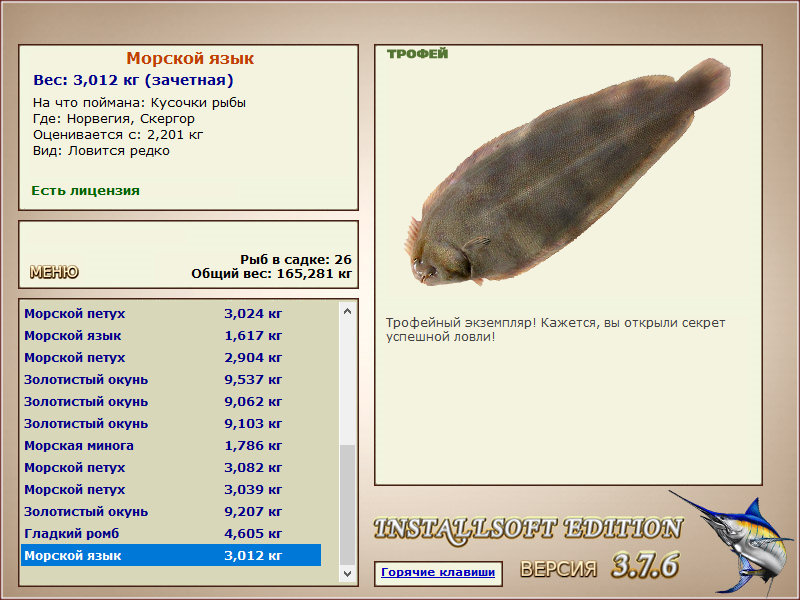
Task: Click the Вес: 3,012 кг (зачетная) text
Action: (x=133, y=80)
